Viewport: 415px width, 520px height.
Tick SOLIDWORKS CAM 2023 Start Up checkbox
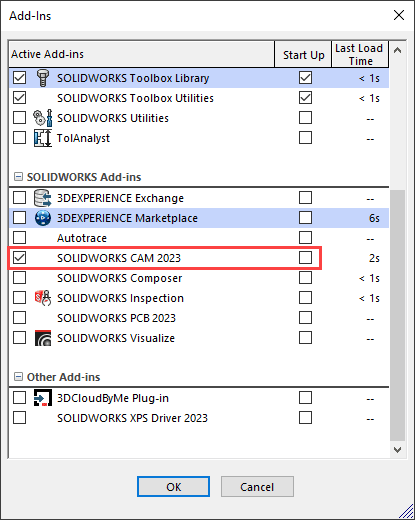coord(305,258)
